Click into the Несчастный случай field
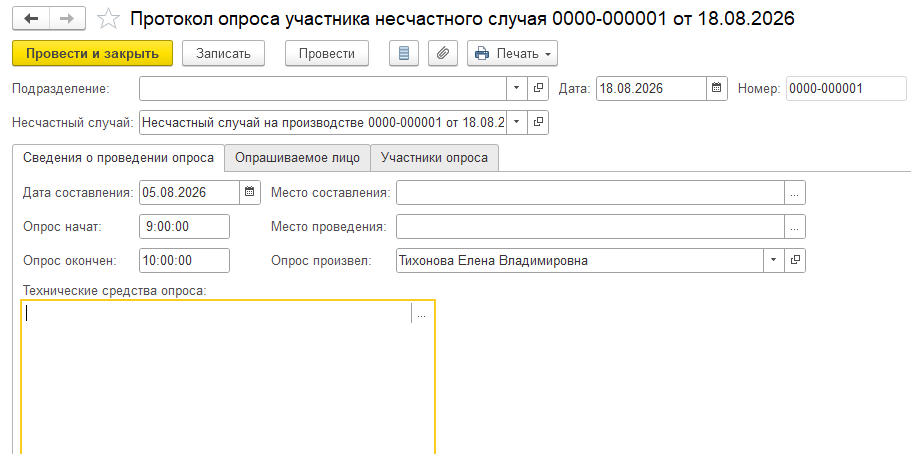This screenshot has height=454, width=911. (x=323, y=122)
